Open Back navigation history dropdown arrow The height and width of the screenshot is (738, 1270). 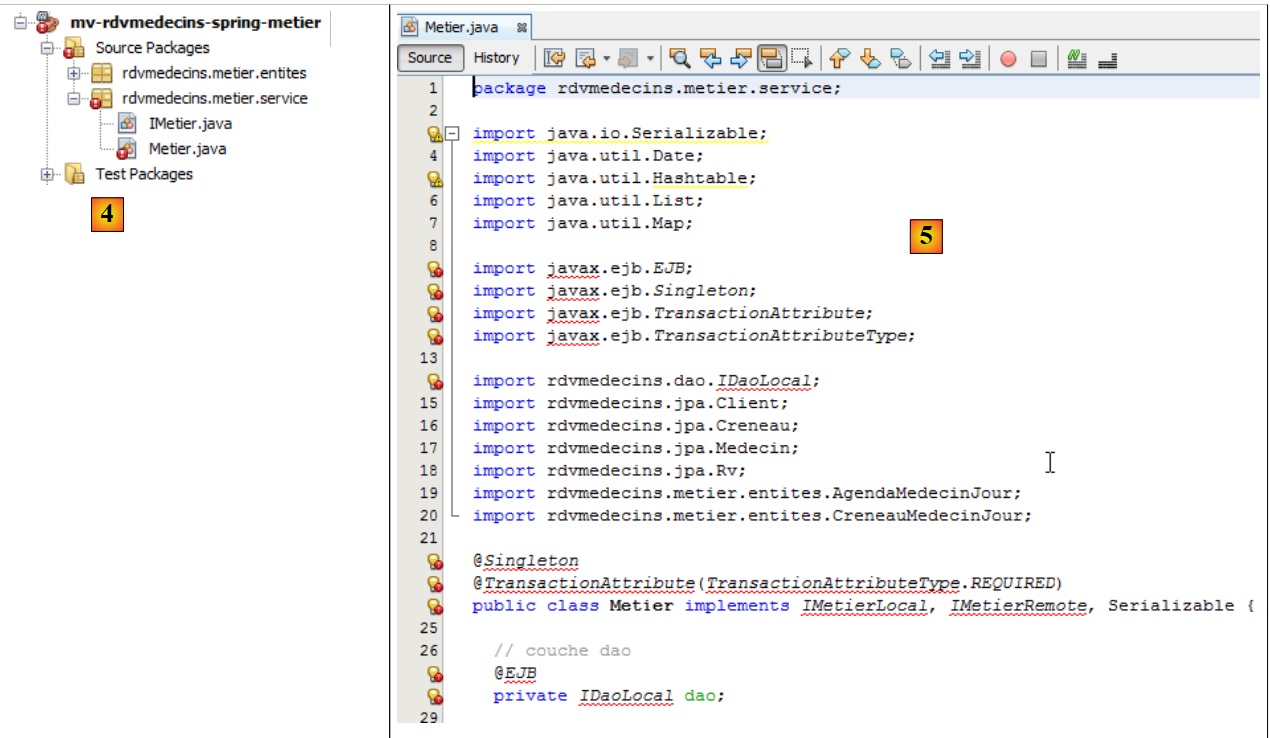(x=606, y=58)
